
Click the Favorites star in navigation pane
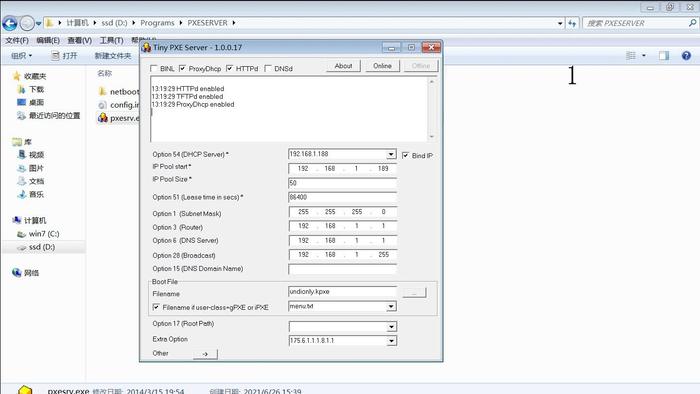coord(17,76)
